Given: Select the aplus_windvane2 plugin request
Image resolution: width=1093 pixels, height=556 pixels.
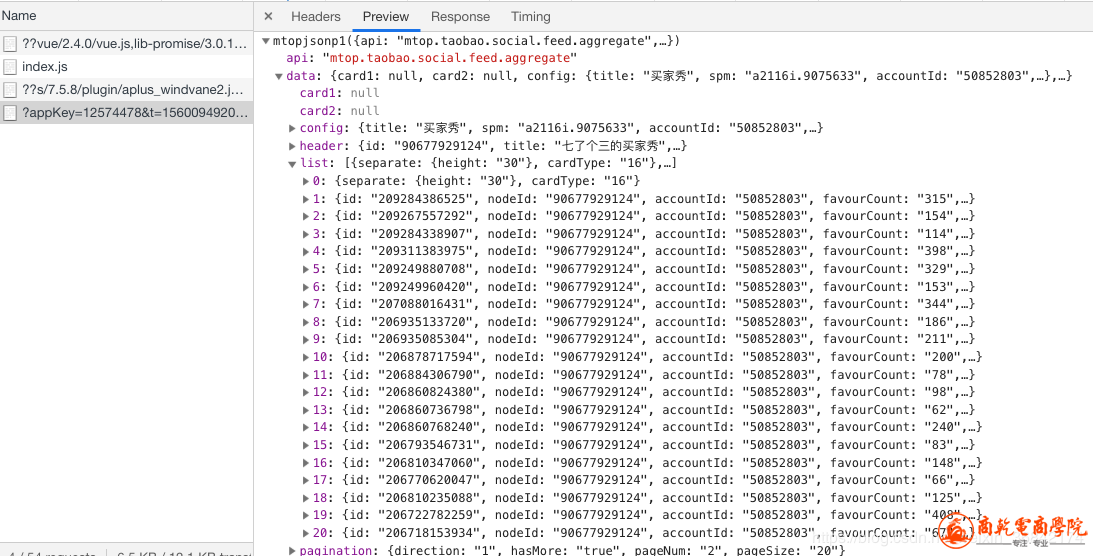Looking at the screenshot, I should point(133,90).
